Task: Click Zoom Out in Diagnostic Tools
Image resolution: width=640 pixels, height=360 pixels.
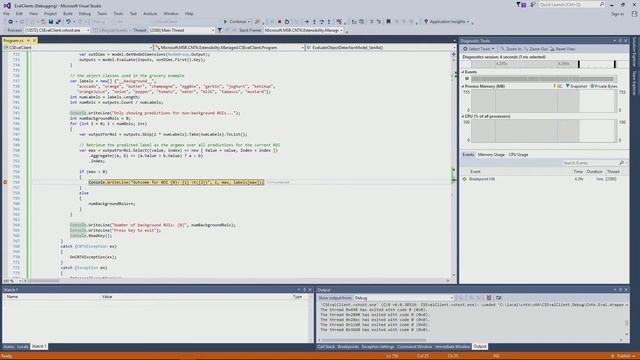Action: coord(536,49)
